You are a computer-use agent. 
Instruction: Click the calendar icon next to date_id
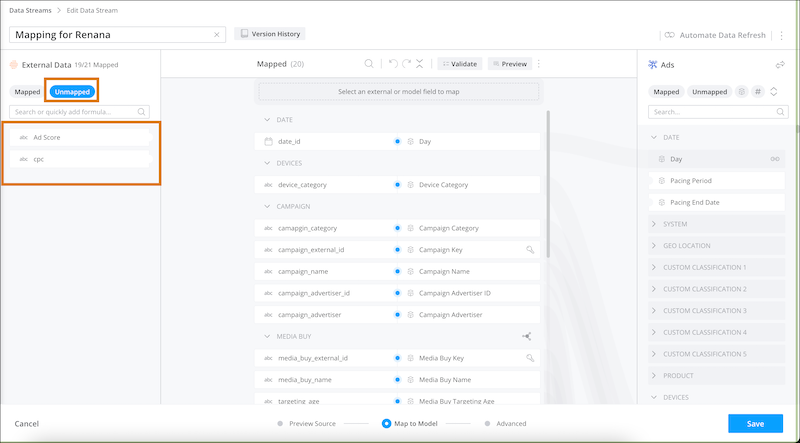tap(268, 141)
